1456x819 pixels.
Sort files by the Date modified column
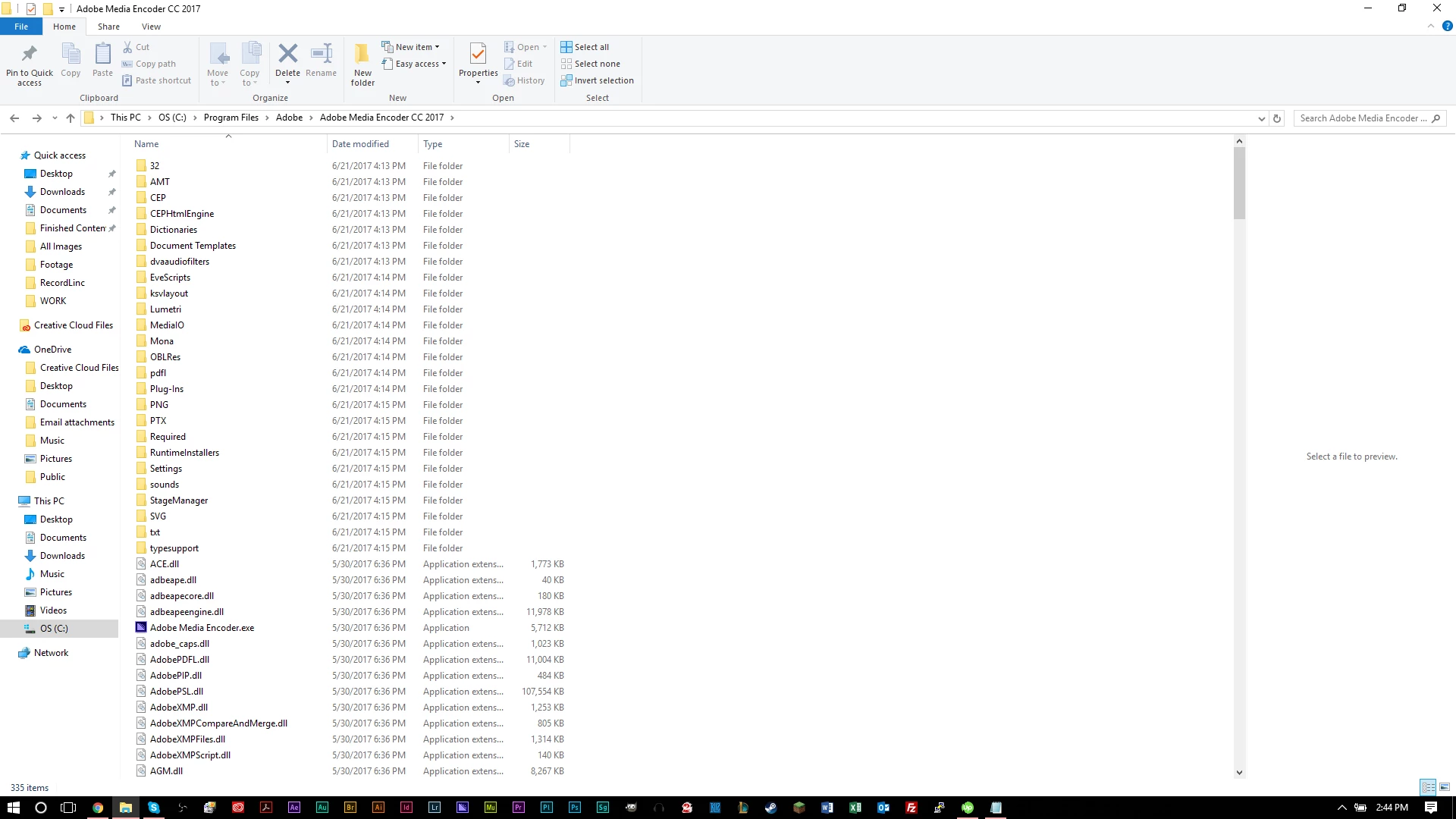tap(360, 144)
